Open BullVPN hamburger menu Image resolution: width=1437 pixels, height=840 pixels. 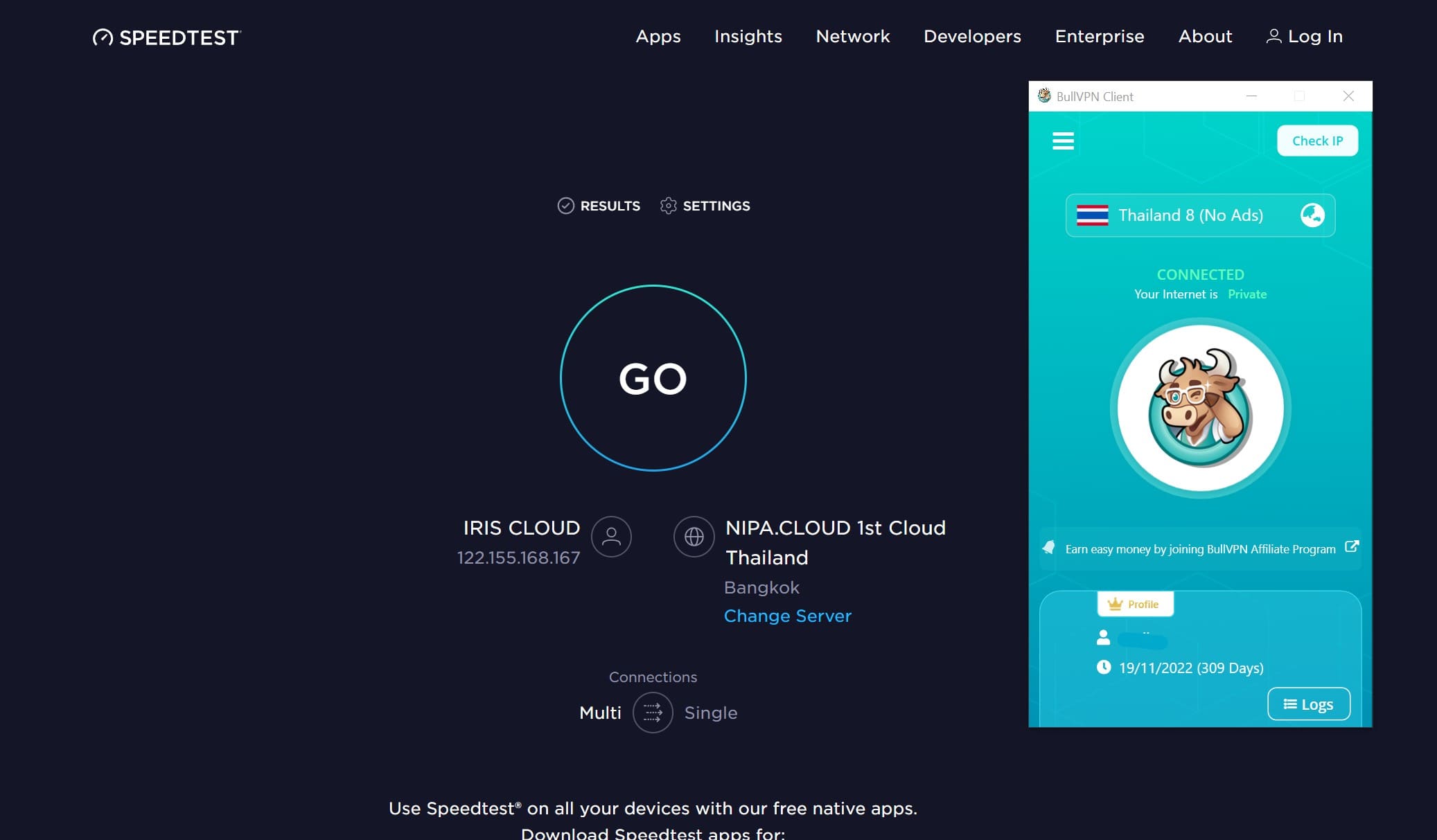pyautogui.click(x=1063, y=141)
